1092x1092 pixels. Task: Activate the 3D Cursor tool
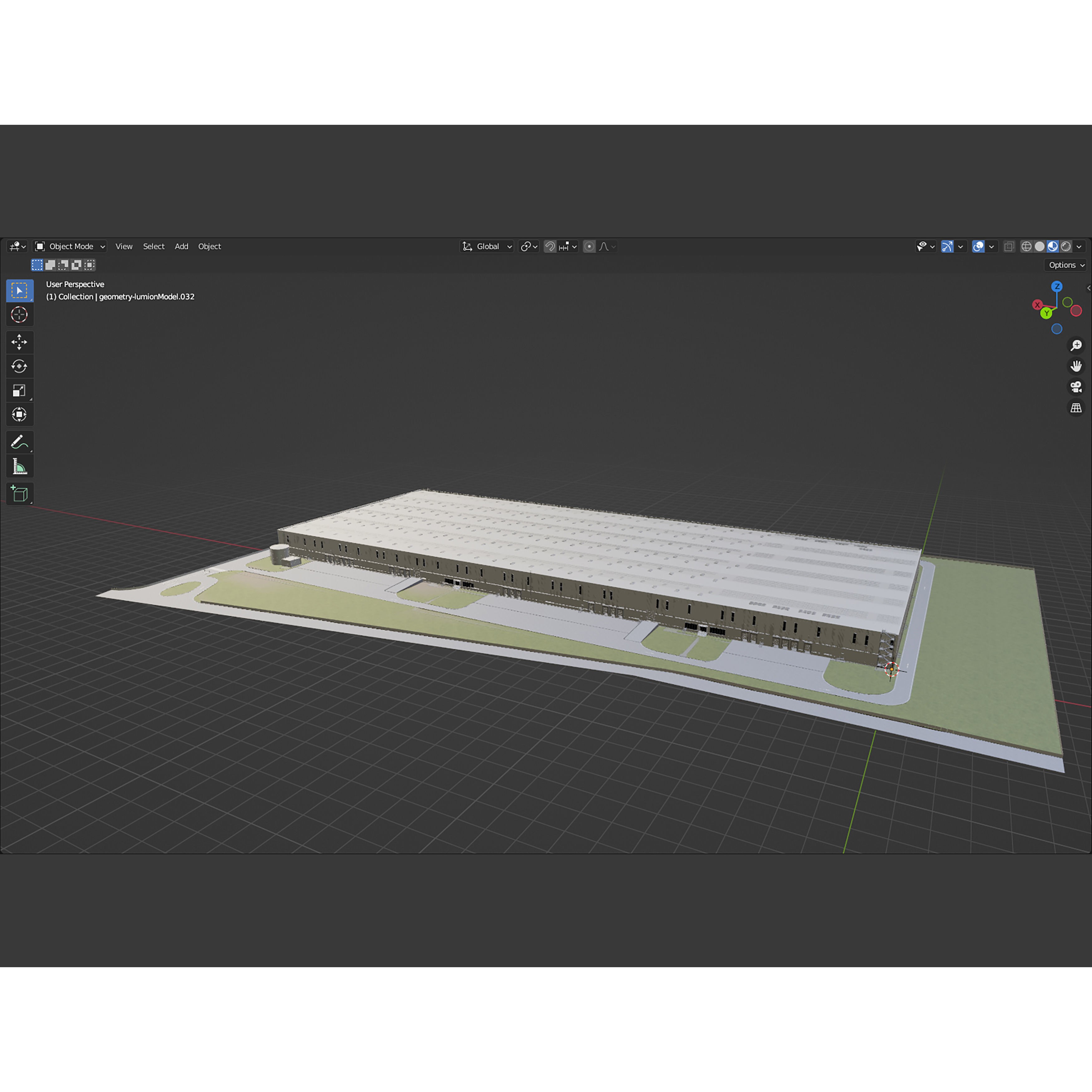click(19, 314)
